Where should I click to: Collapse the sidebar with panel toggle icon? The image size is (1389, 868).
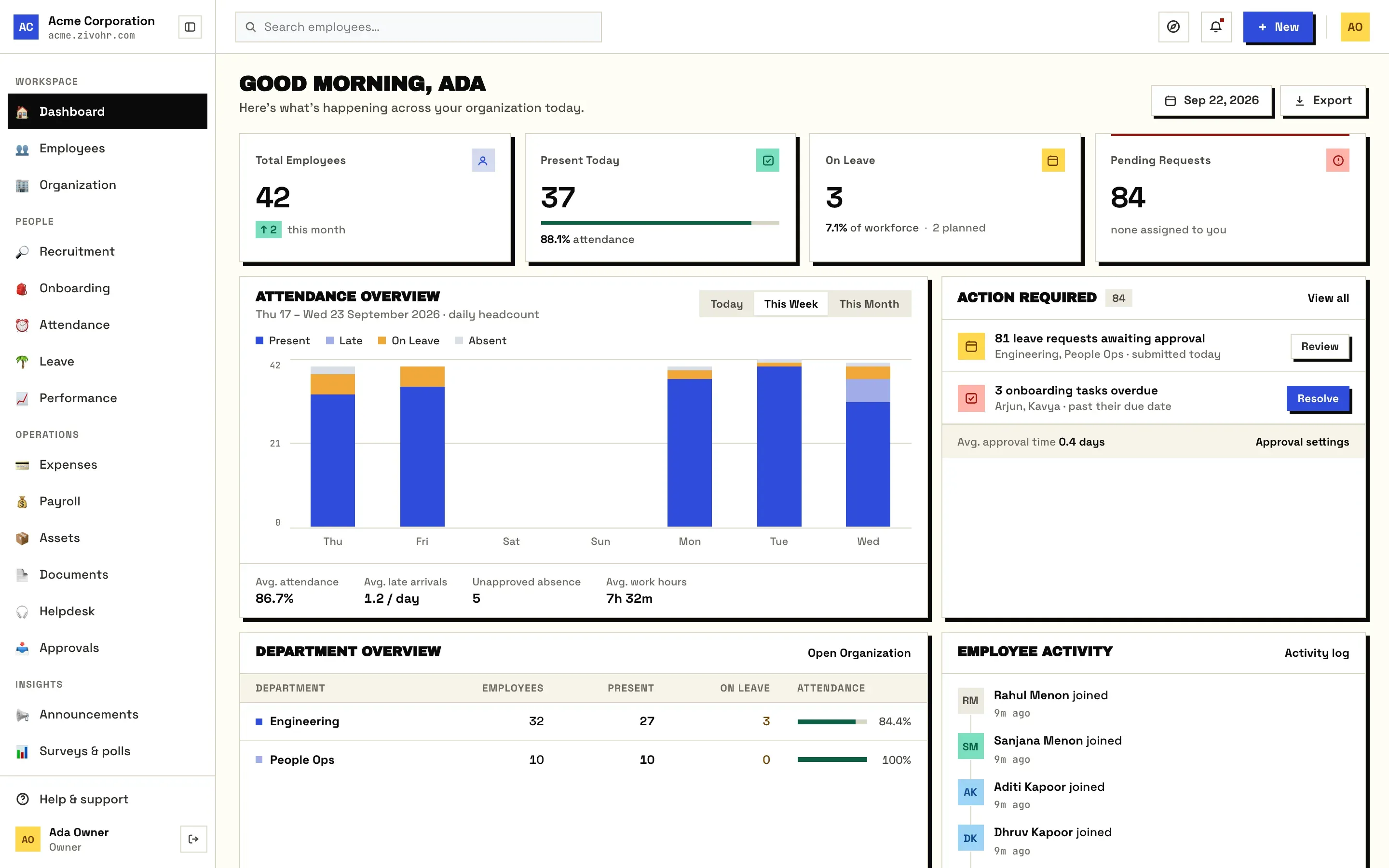[x=190, y=27]
